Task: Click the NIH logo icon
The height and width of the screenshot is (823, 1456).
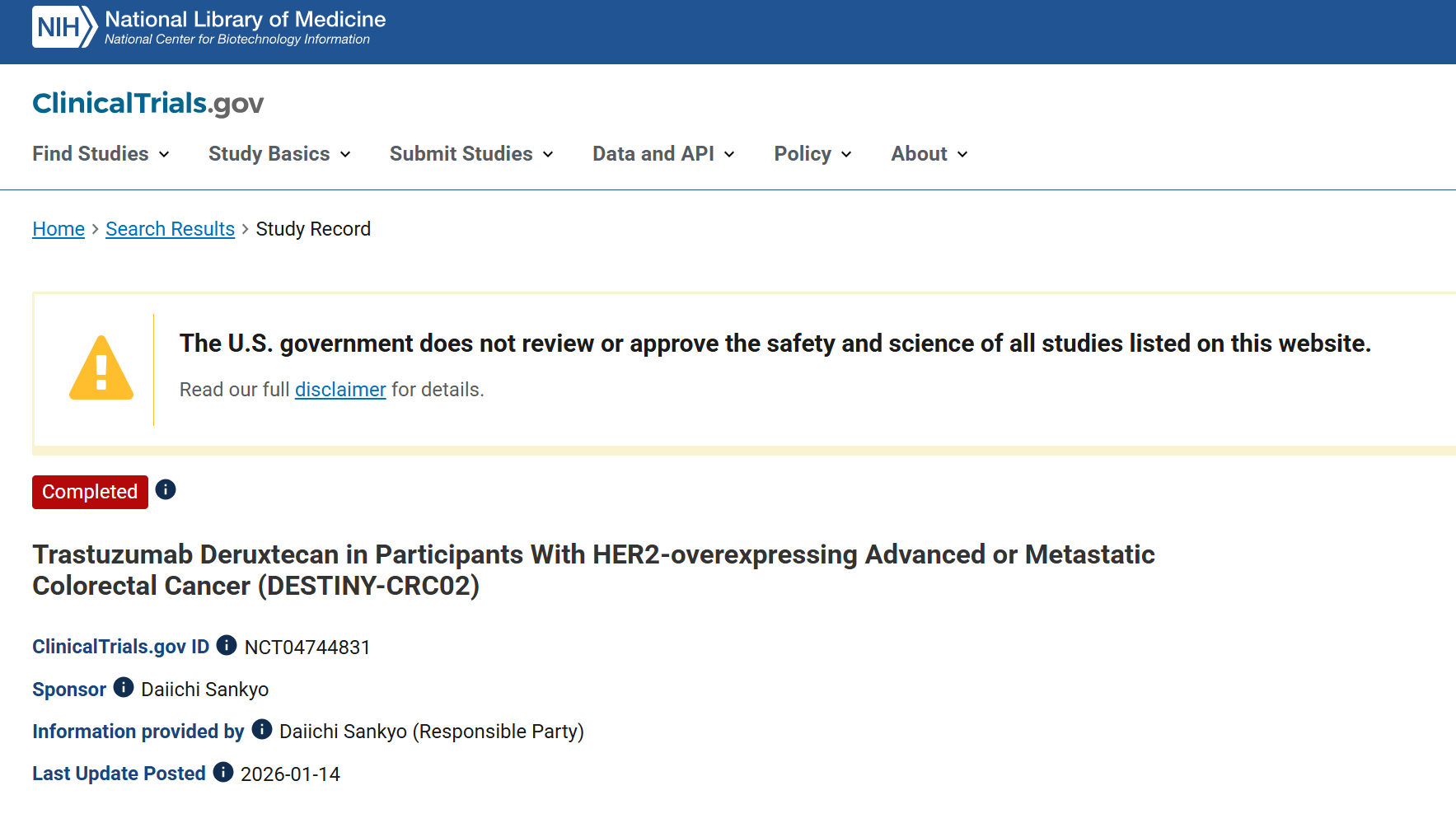Action: [64, 27]
